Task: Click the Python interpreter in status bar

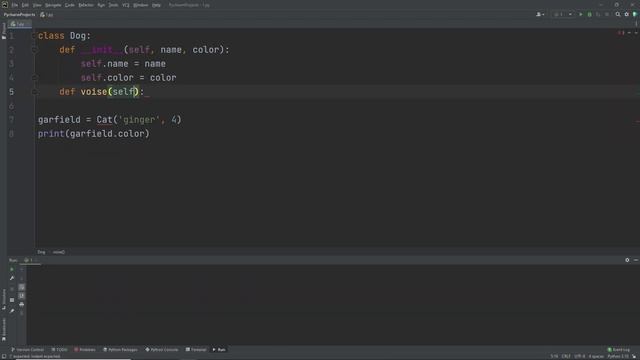Action: click(x=618, y=357)
